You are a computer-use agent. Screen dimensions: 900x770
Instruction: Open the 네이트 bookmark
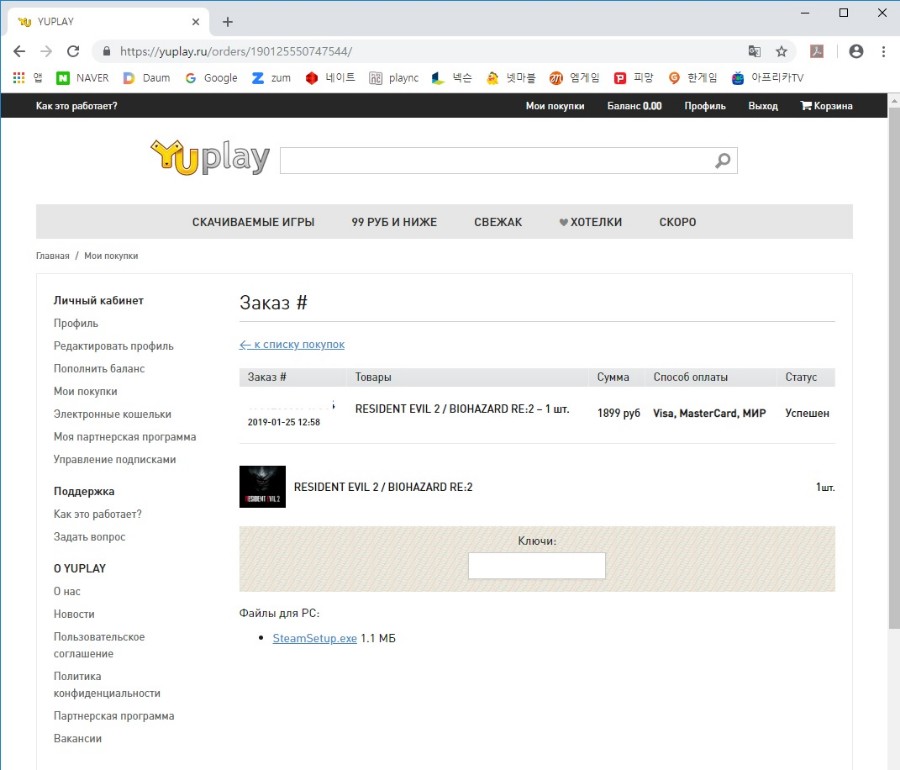pyautogui.click(x=331, y=77)
